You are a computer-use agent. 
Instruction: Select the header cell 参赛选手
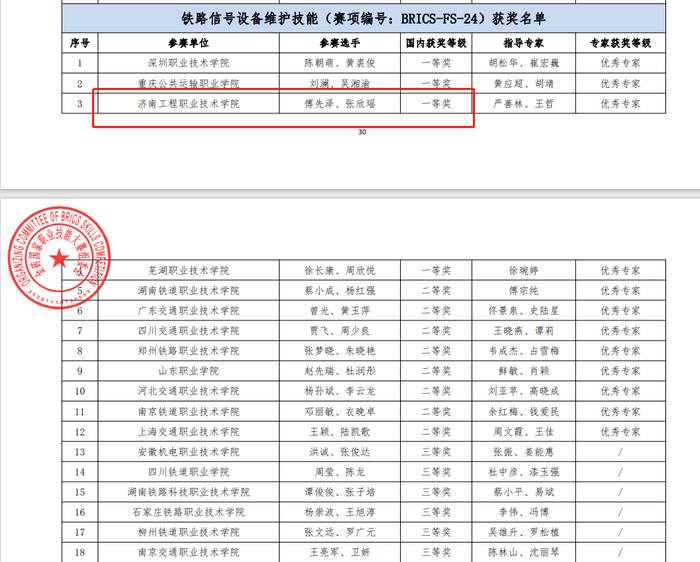point(340,43)
